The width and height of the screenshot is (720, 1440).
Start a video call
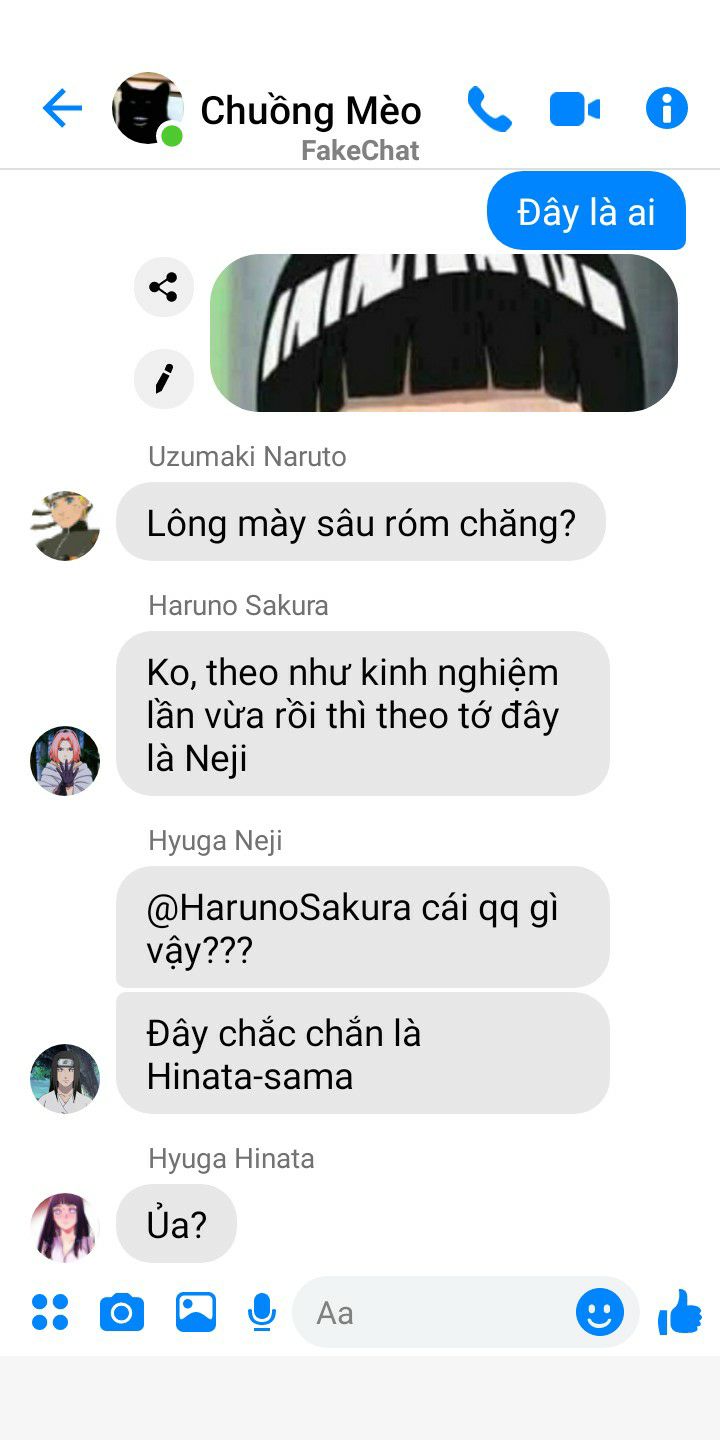point(575,109)
